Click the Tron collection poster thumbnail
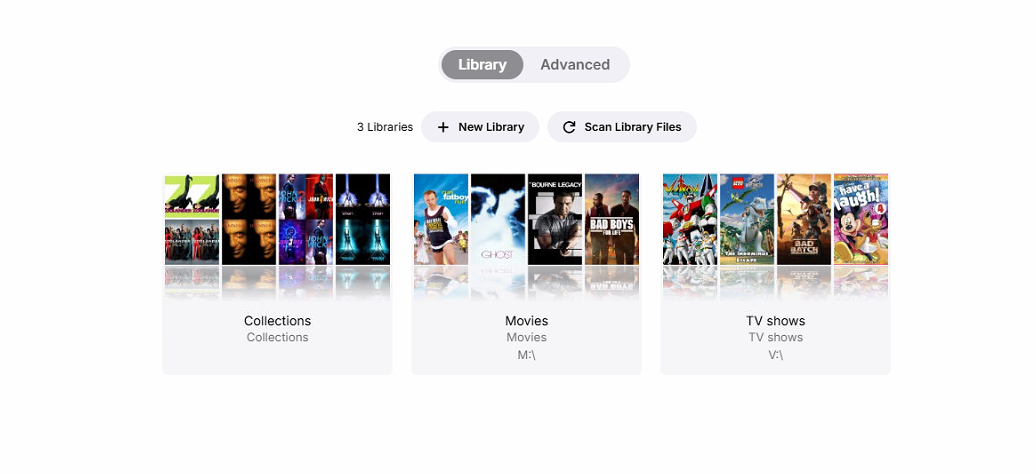The width and height of the screenshot is (1036, 474). pyautogui.click(x=363, y=219)
